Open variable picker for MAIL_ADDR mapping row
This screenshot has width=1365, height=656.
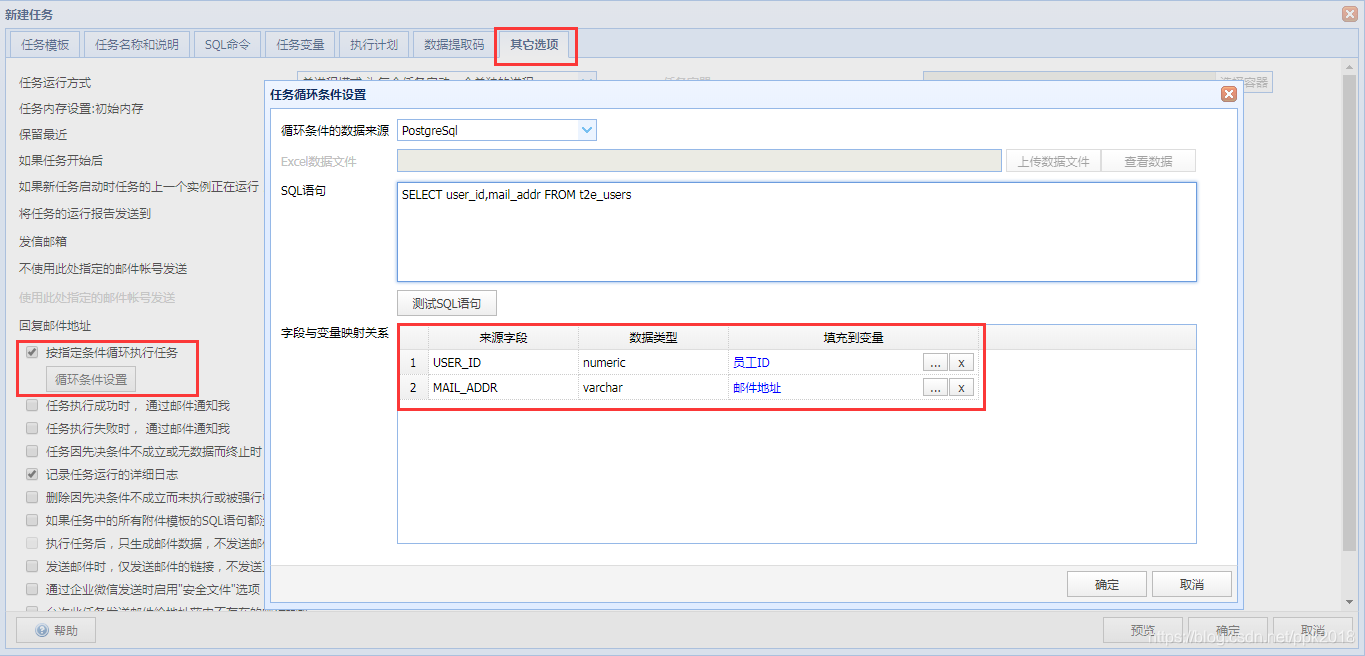[x=934, y=387]
